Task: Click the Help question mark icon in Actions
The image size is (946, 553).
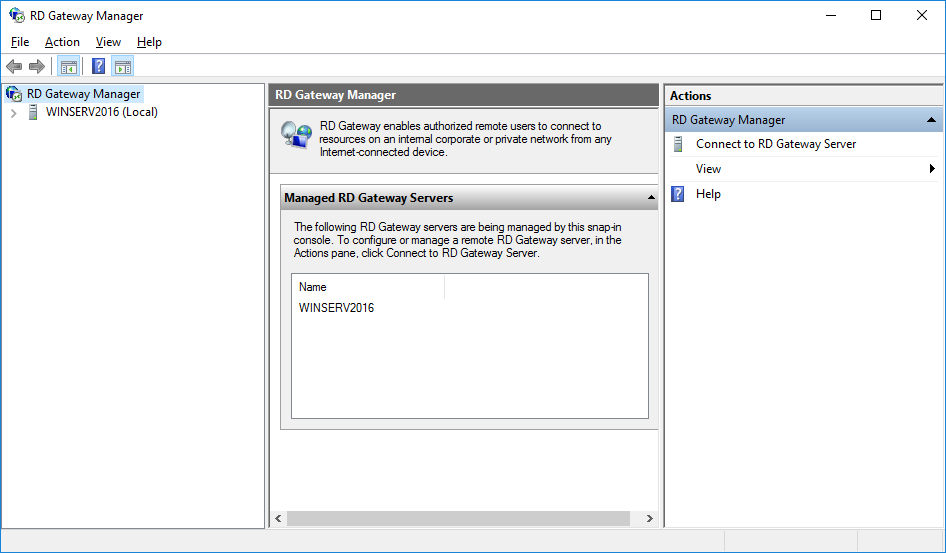Action: click(x=678, y=194)
